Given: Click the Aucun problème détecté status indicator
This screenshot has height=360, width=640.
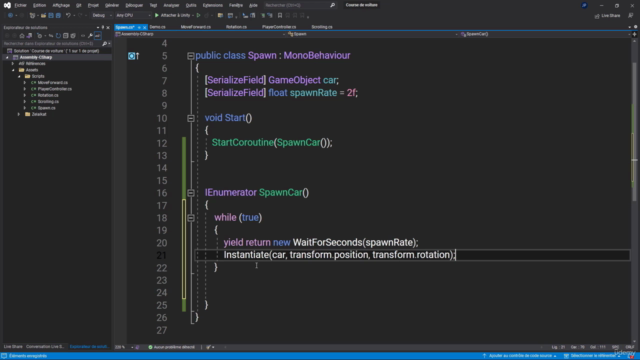Looking at the screenshot, I should point(171,347).
